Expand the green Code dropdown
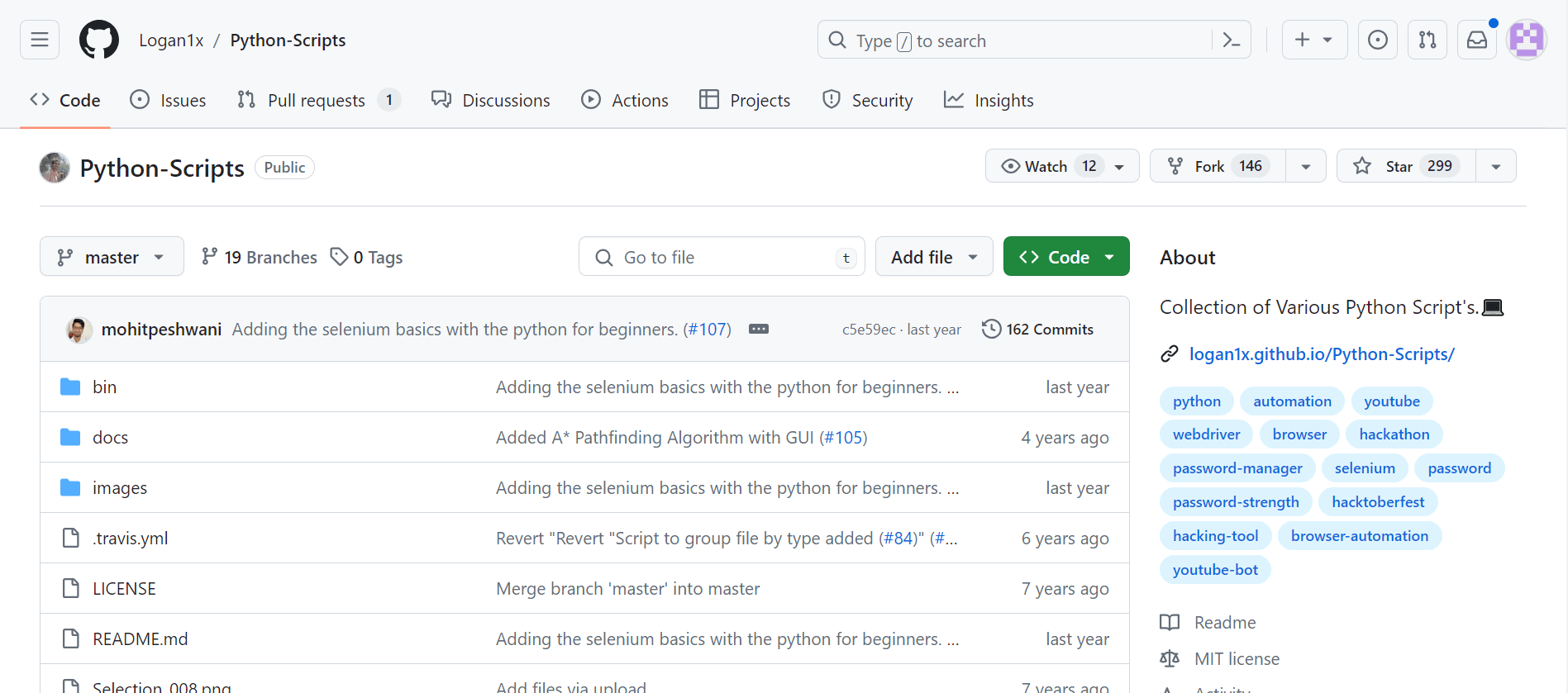 1065,257
